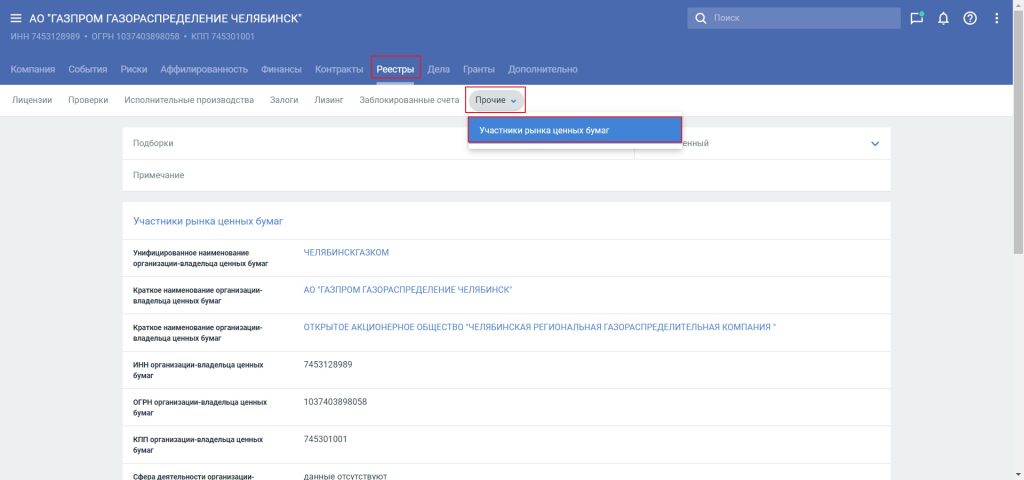
Task: Open the Дополнительно tab
Action: [543, 69]
